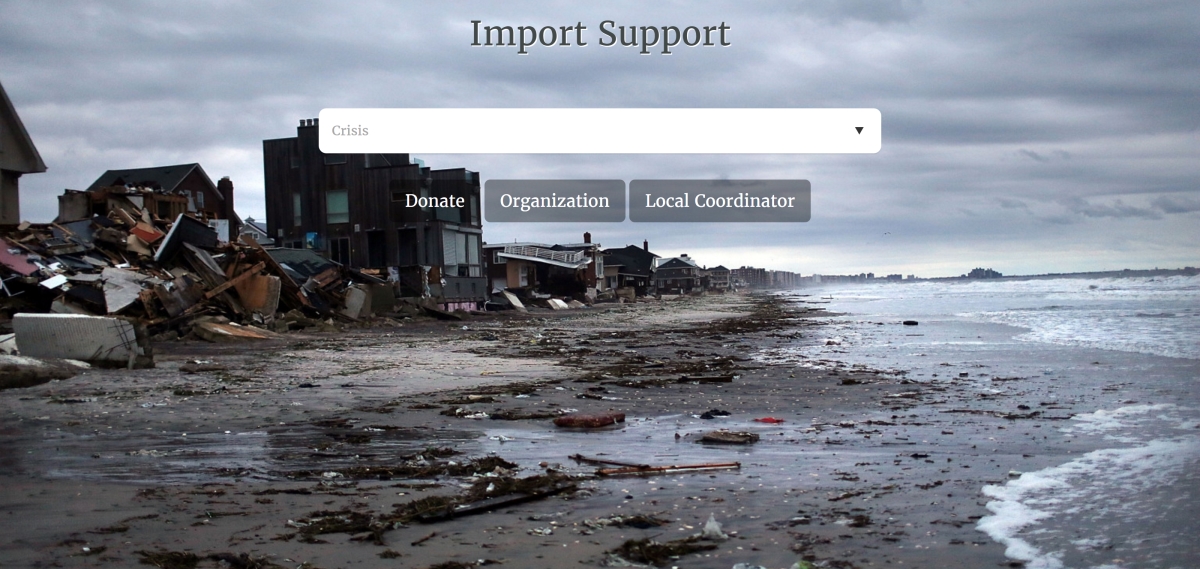Pick the gray Organization pill
Viewport: 1200px width, 569px height.
tap(555, 201)
